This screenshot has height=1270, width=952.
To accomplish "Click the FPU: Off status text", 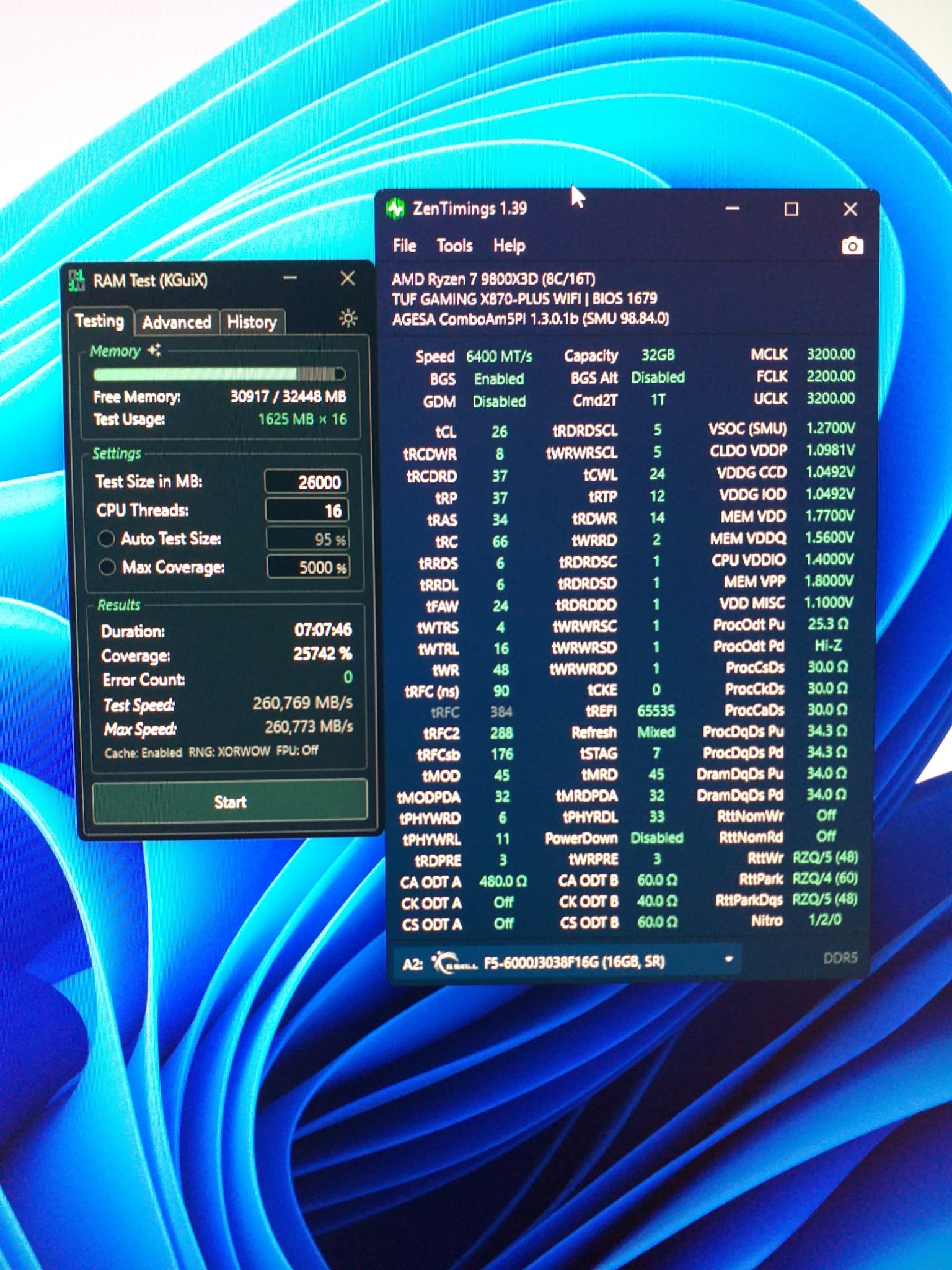I will point(297,750).
